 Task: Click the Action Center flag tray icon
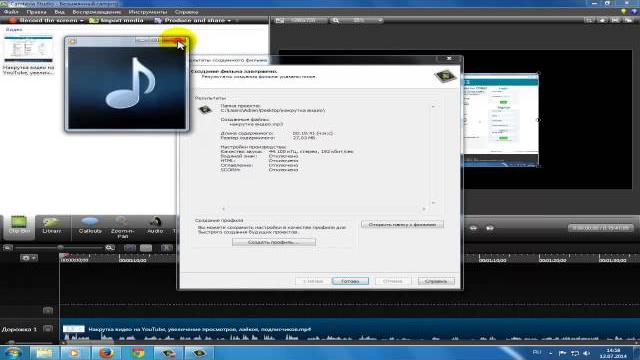(x=562, y=353)
